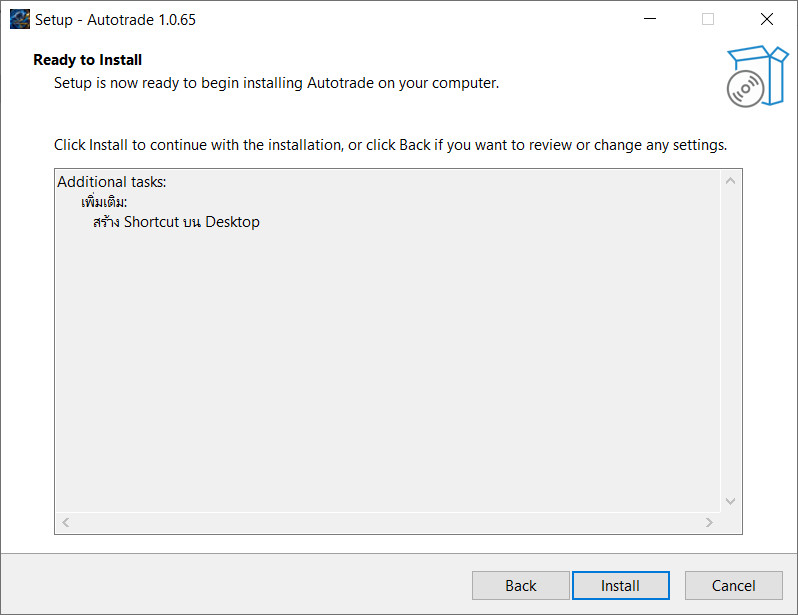Viewport: 798px width, 615px height.
Task: Click the 'Setup is now ready to begin' text
Action: pos(276,83)
